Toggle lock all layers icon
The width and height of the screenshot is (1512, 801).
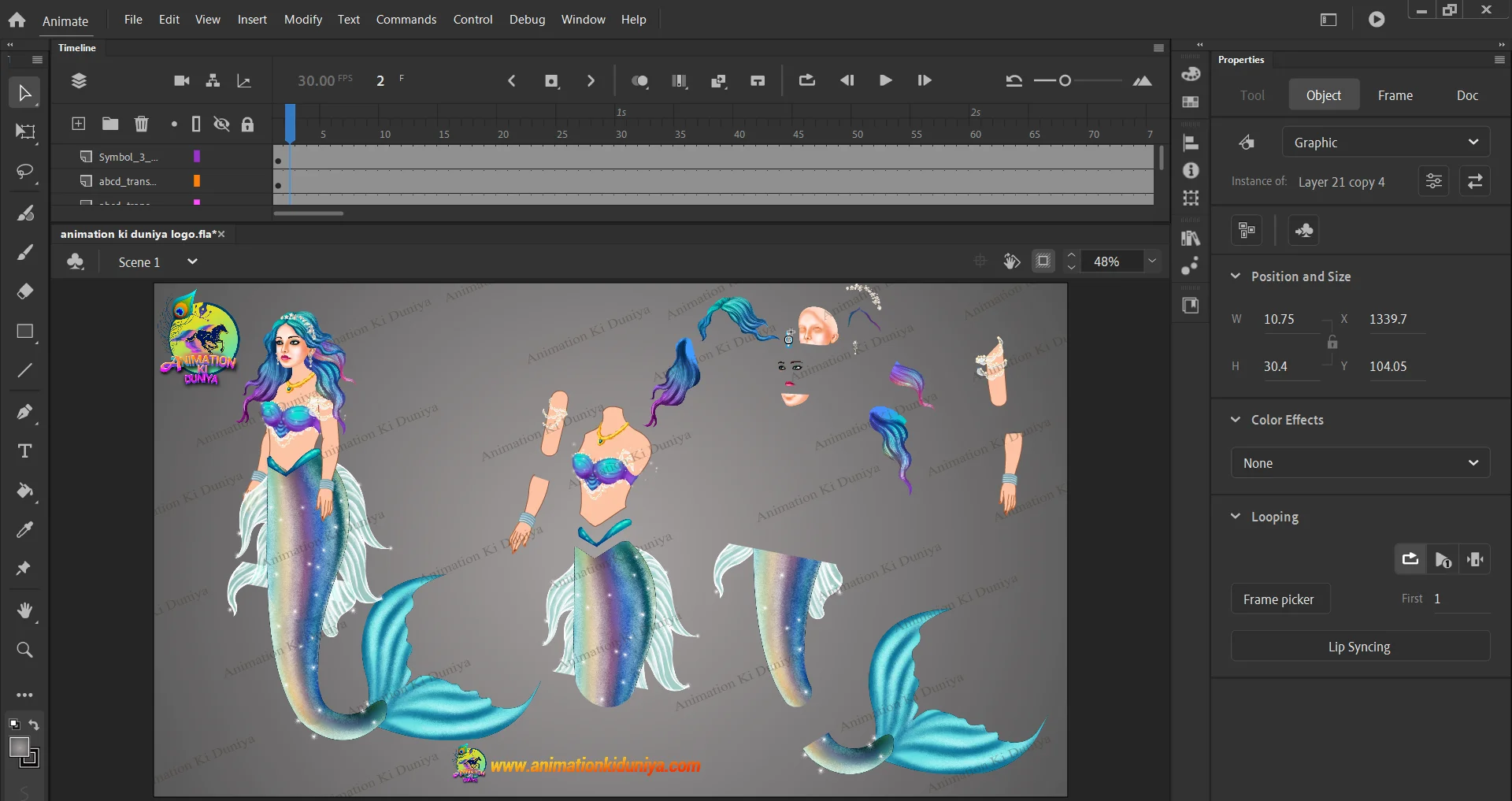(x=247, y=124)
